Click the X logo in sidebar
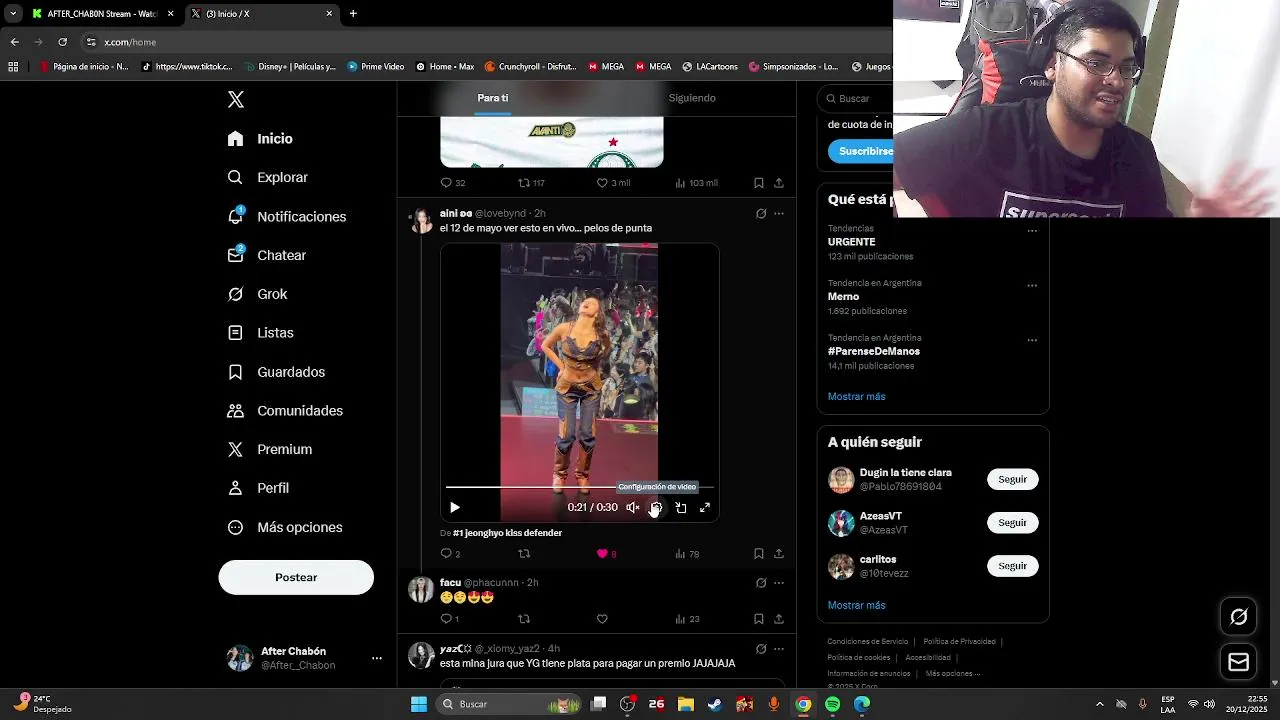Image resolution: width=1280 pixels, height=720 pixels. click(x=236, y=99)
